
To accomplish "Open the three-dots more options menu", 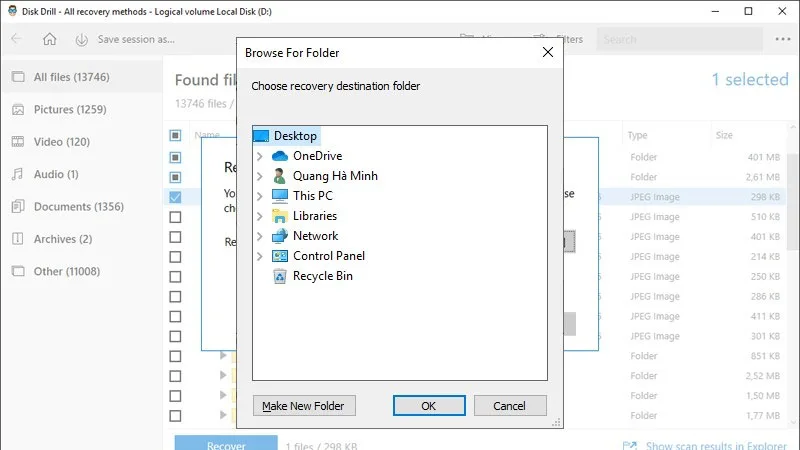I will click(783, 39).
